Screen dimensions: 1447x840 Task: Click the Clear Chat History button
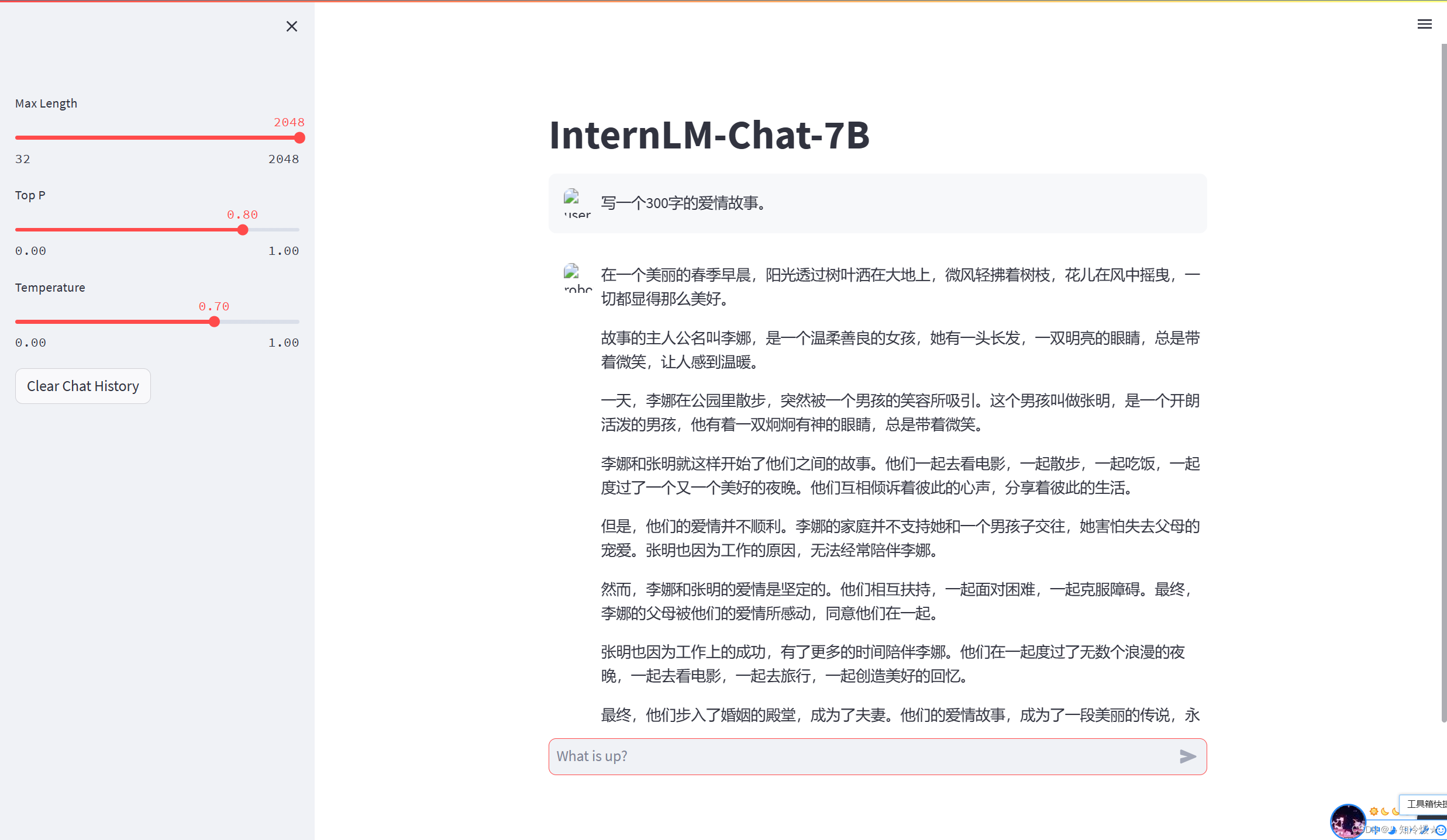tap(83, 385)
